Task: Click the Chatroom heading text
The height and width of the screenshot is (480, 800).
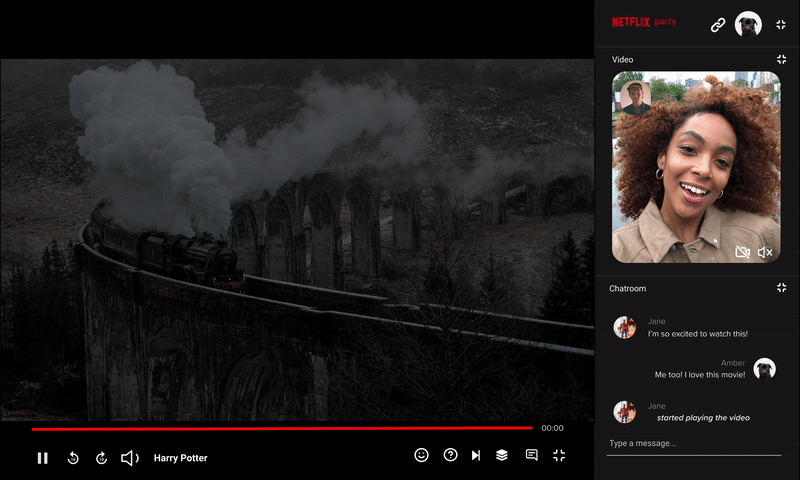Action: click(628, 288)
